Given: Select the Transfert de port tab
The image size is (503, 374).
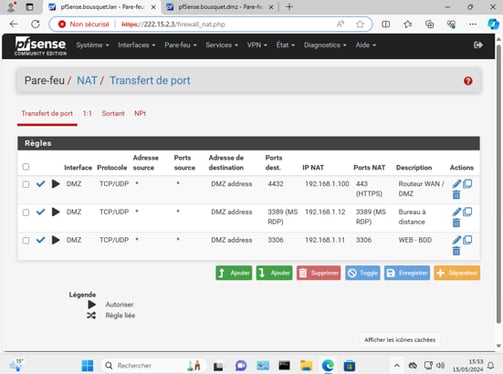Looking at the screenshot, I should [47, 113].
